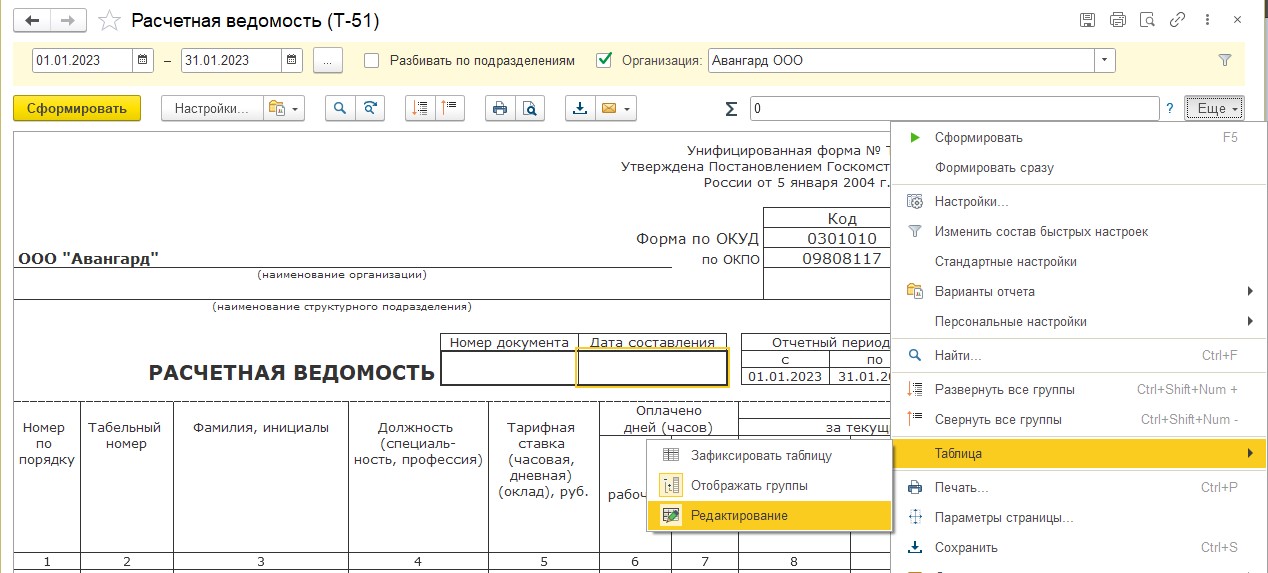The width and height of the screenshot is (1268, 573).
Task: Get link via title bar chain icon
Action: coord(1178,20)
